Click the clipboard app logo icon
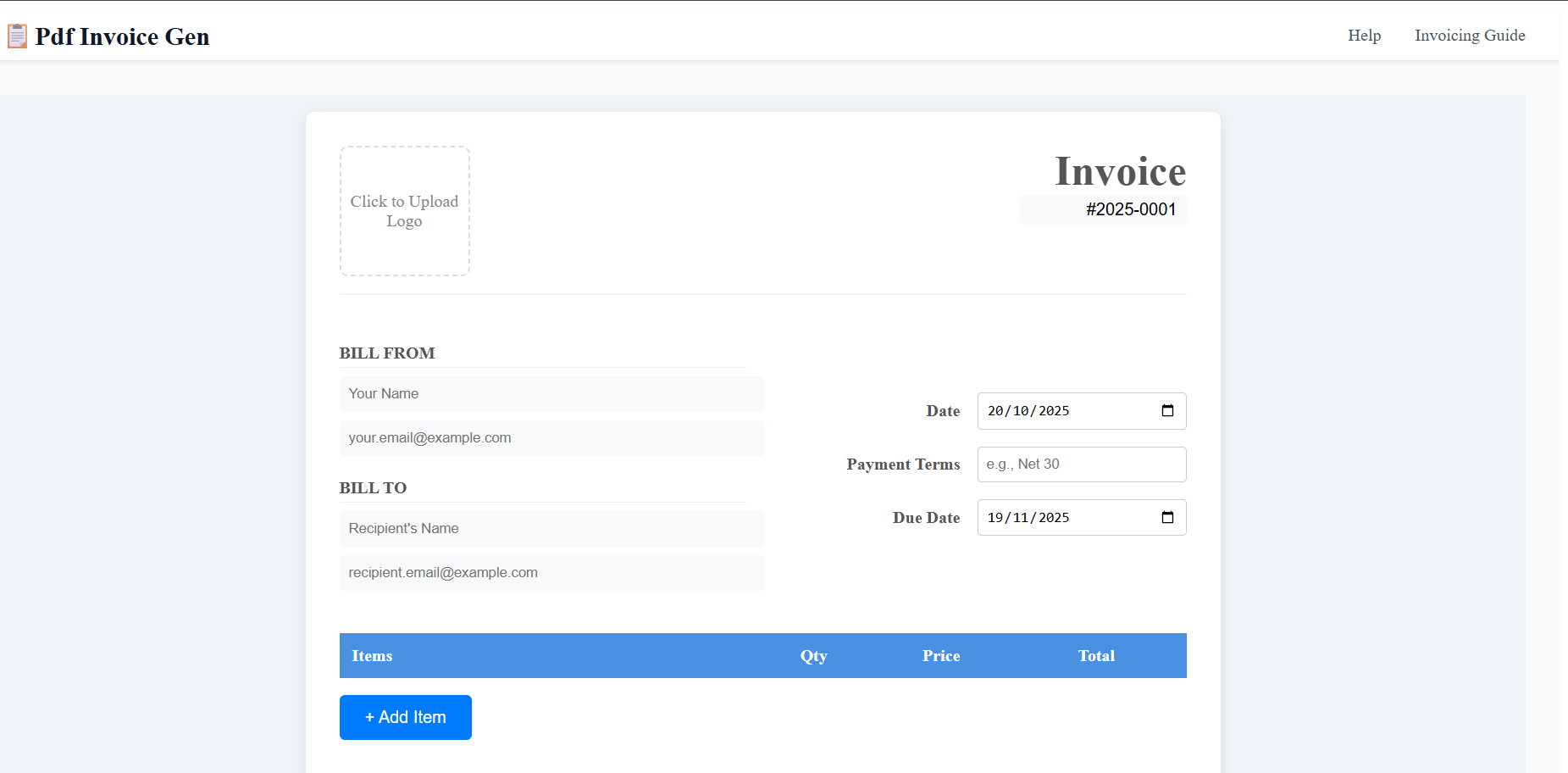 pyautogui.click(x=16, y=36)
